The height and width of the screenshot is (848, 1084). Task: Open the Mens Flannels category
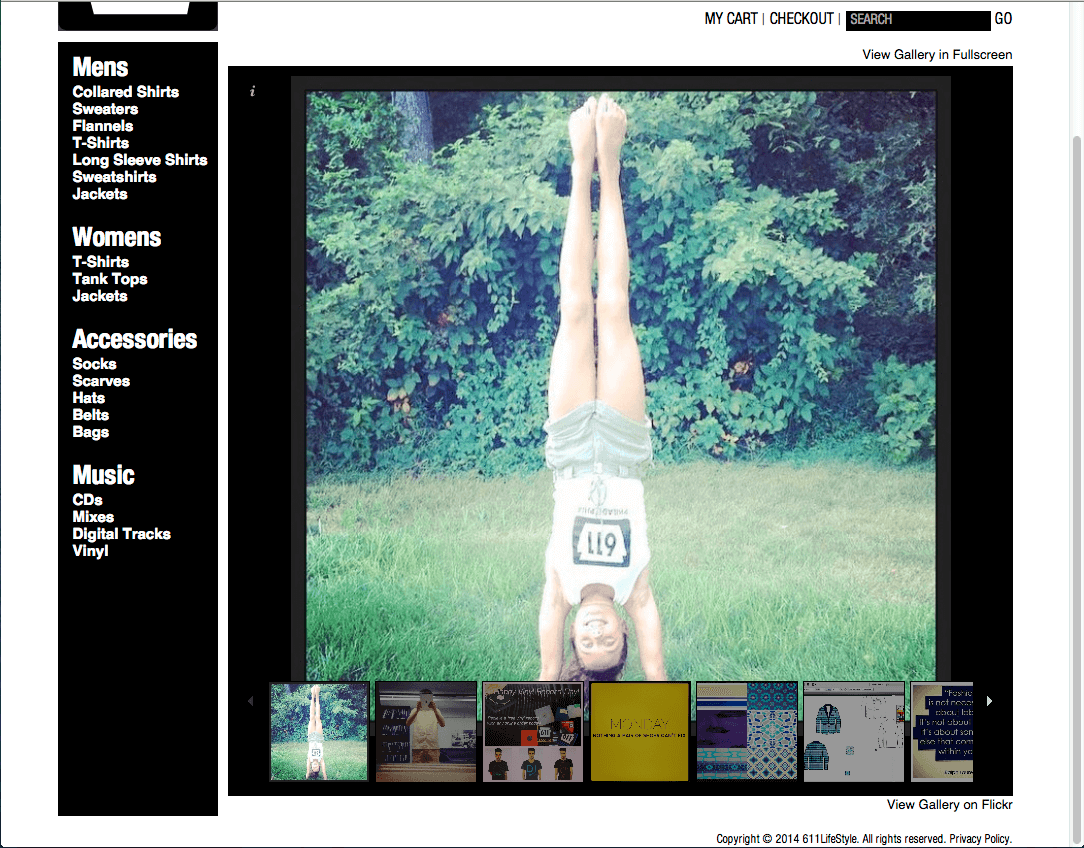pos(102,126)
